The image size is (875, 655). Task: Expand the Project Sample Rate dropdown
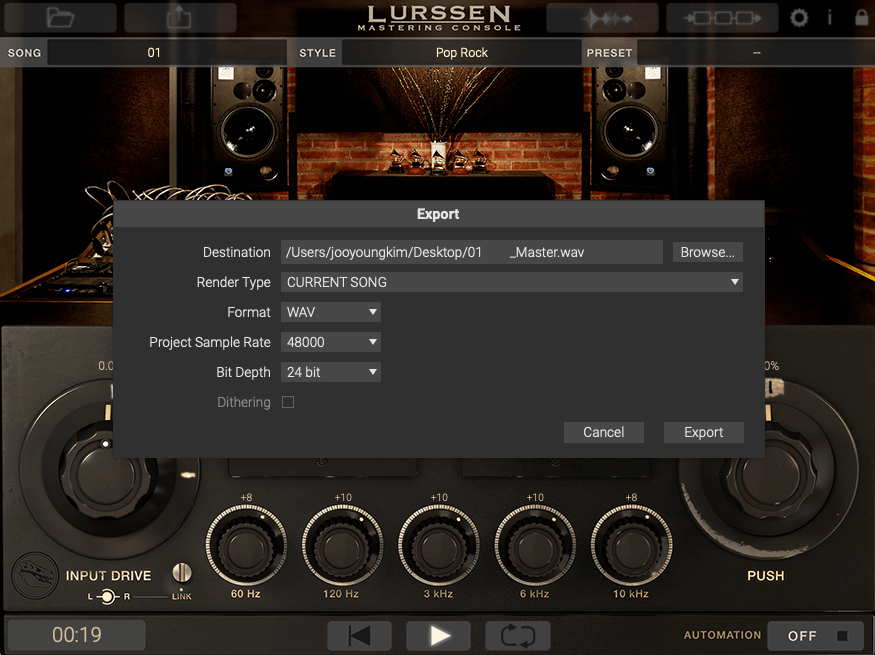point(331,342)
